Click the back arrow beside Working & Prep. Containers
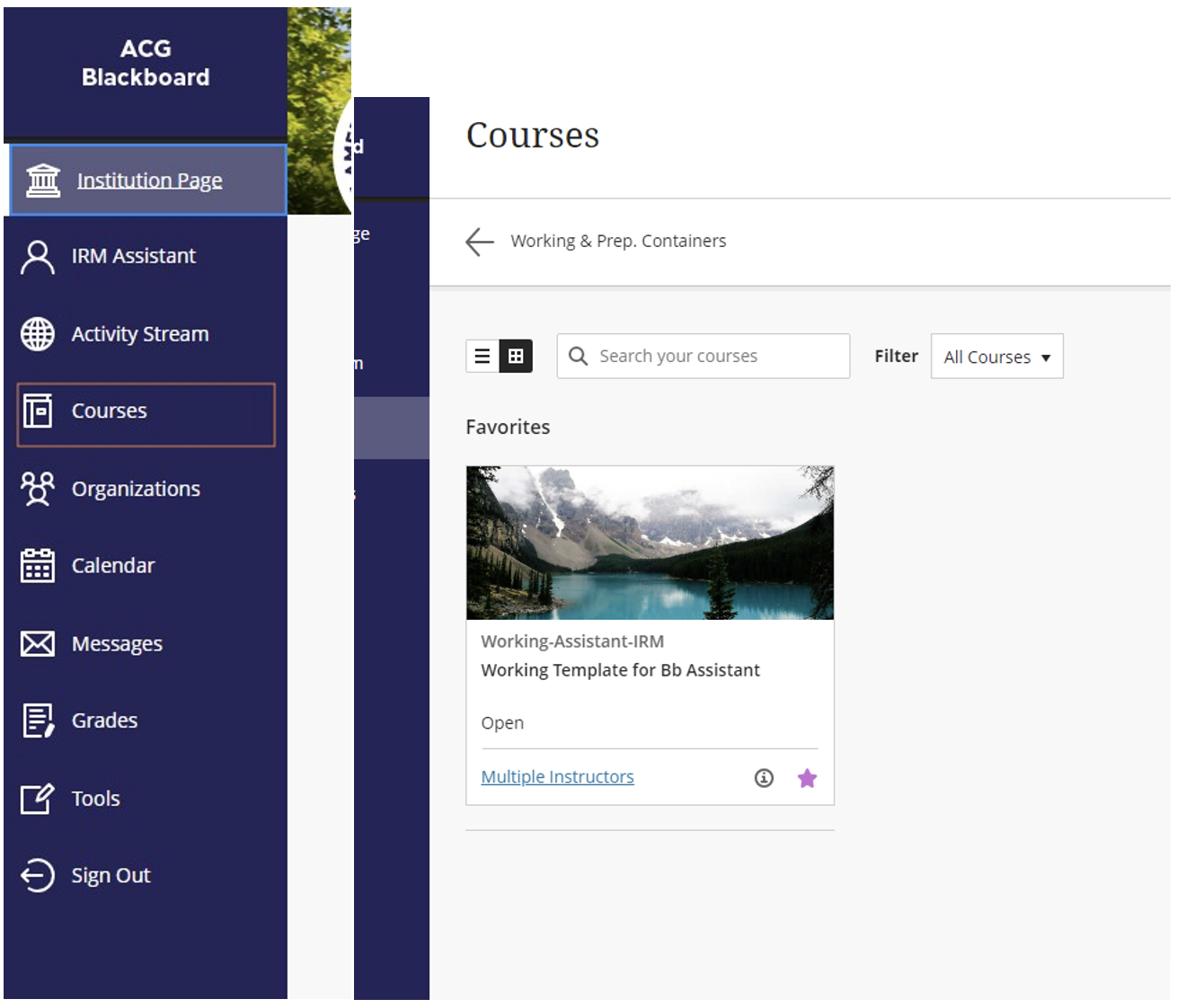The width and height of the screenshot is (1177, 1008). click(x=480, y=241)
